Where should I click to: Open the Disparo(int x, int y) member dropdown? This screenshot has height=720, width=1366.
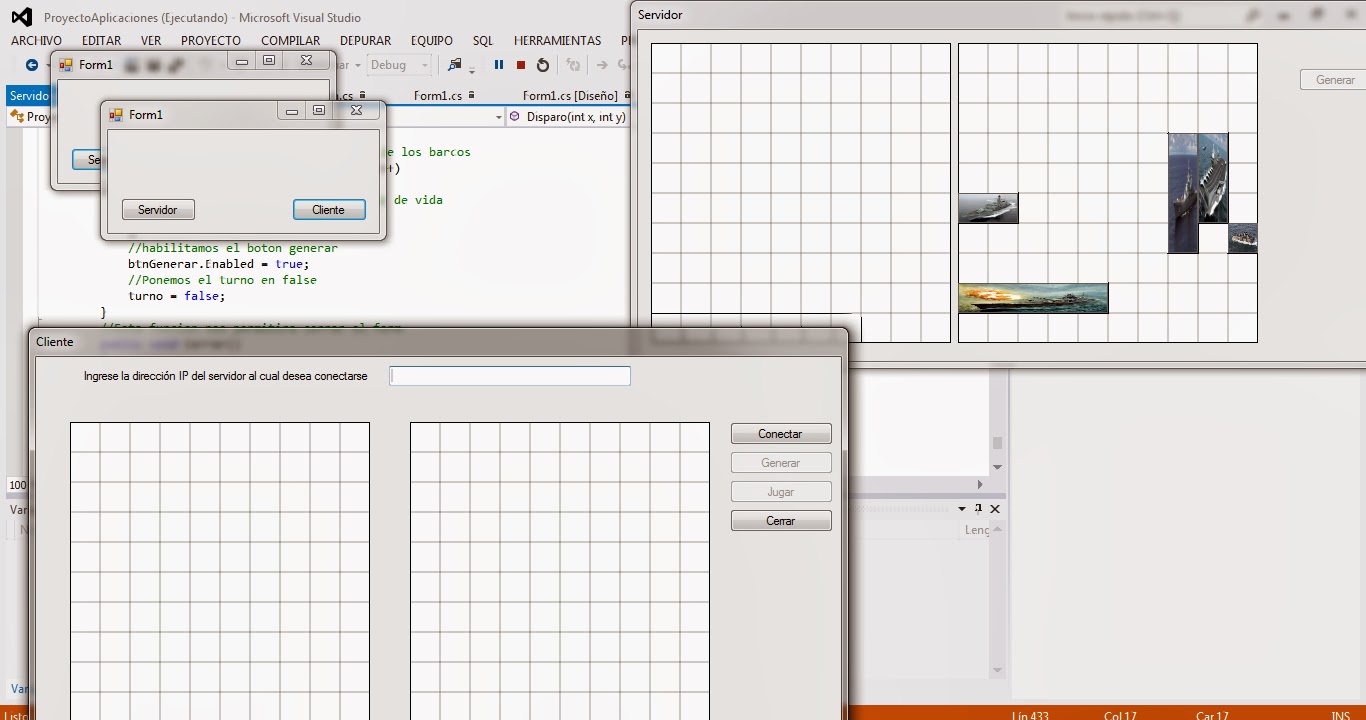point(570,117)
